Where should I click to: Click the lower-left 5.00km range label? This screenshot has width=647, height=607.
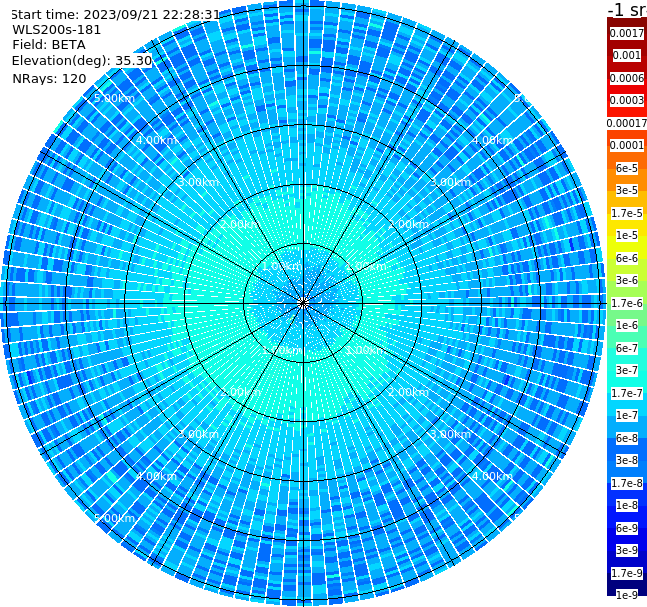tap(114, 518)
